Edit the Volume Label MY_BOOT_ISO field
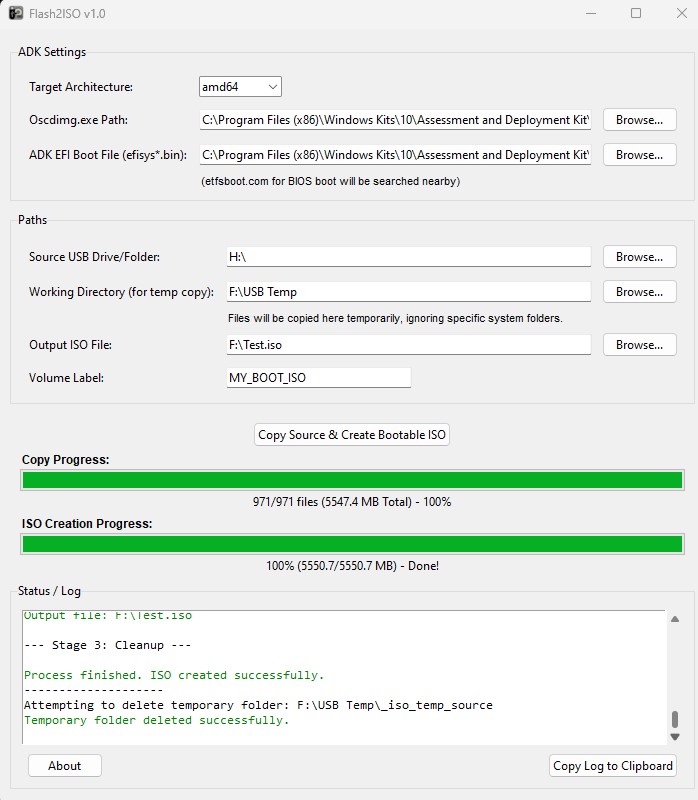698x800 pixels. point(318,378)
